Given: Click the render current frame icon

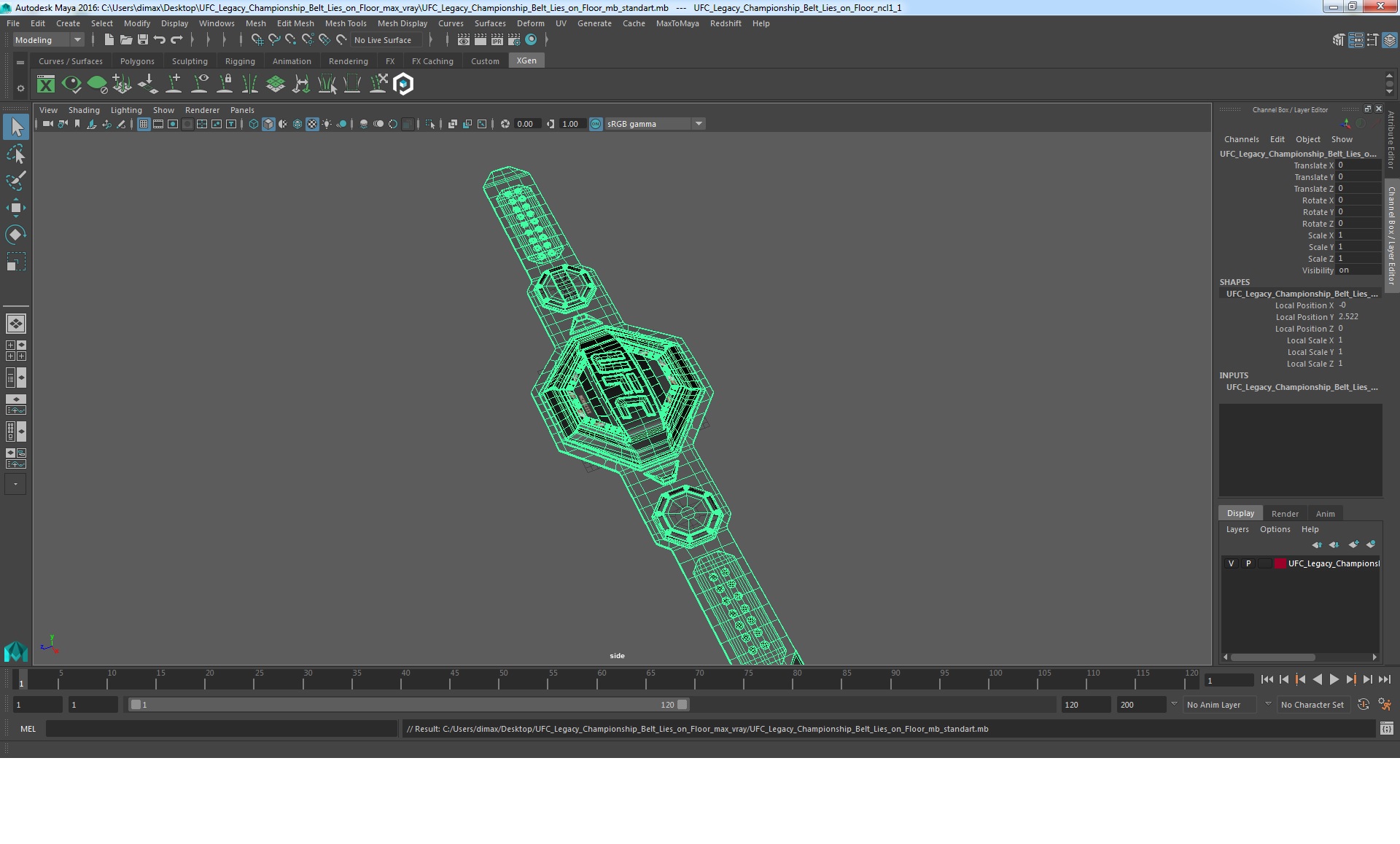Looking at the screenshot, I should click(480, 40).
